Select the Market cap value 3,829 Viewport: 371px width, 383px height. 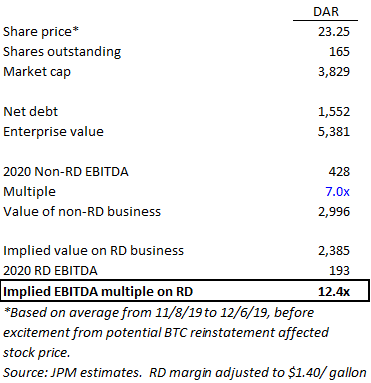(x=334, y=72)
